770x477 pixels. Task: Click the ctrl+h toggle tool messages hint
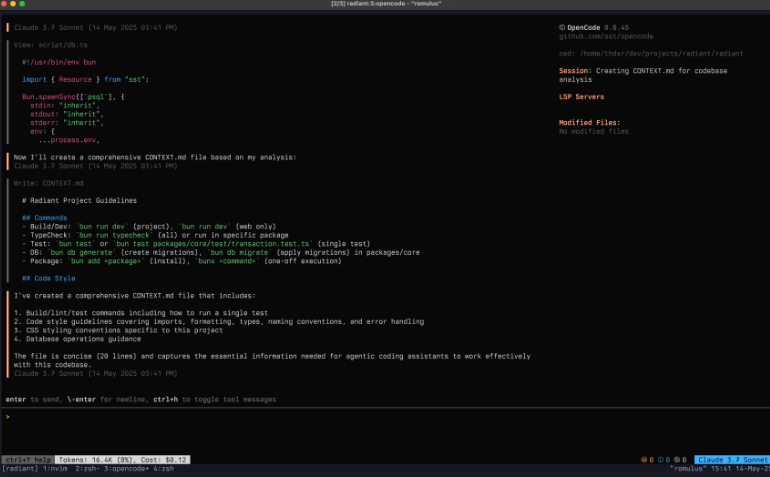click(x=215, y=399)
